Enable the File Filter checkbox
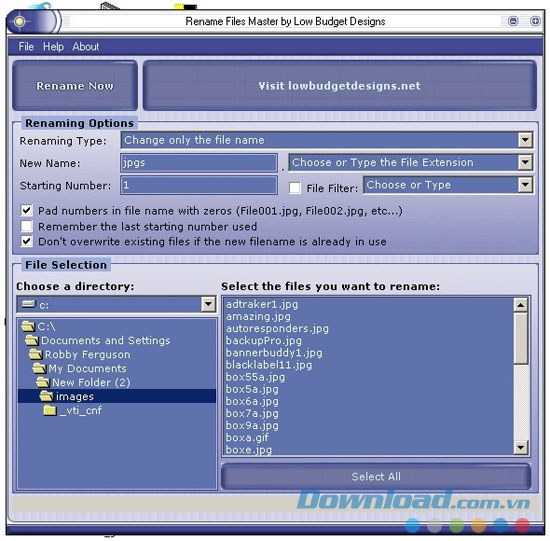 [x=295, y=188]
